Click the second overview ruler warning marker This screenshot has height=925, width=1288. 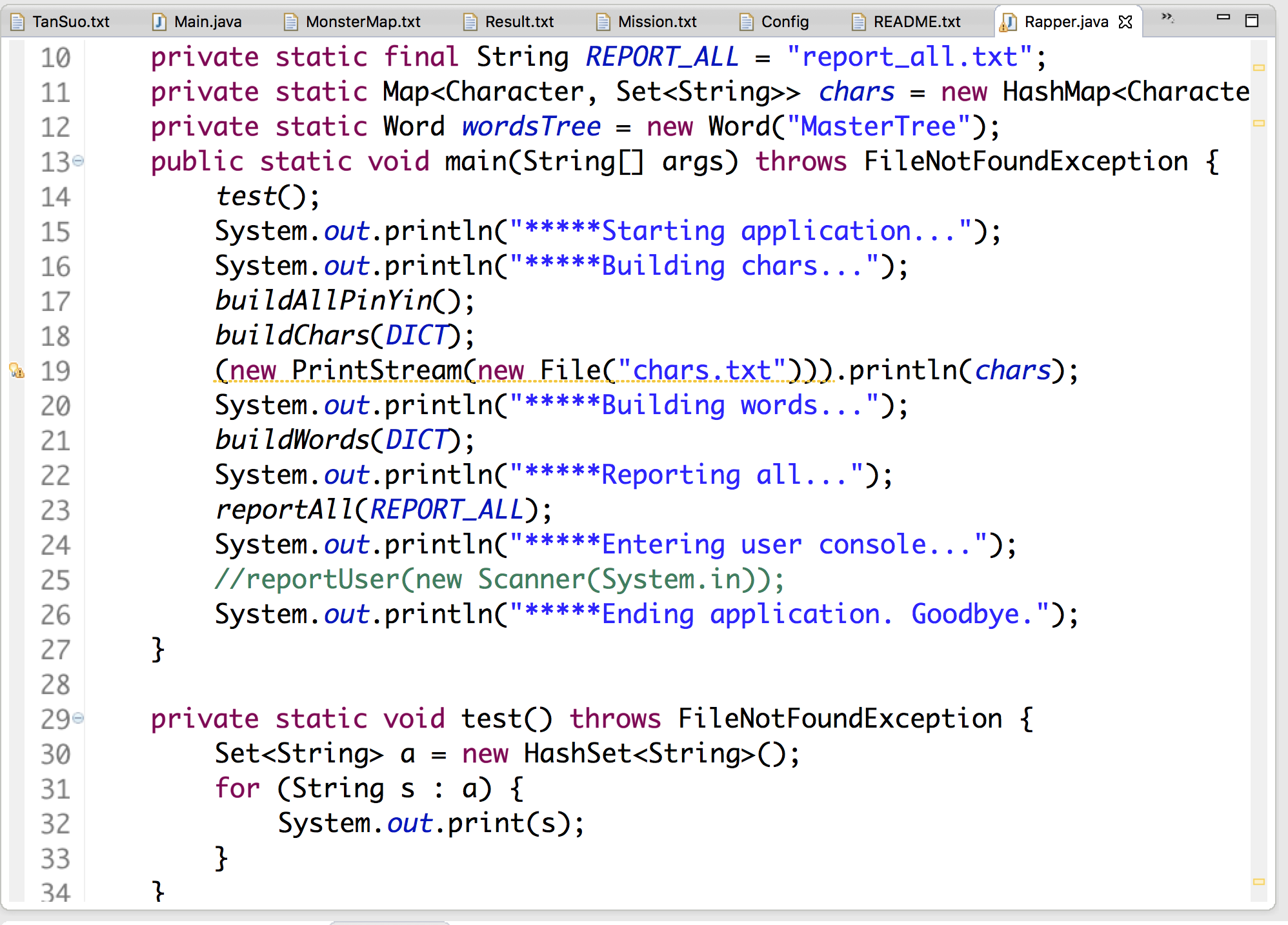[x=1258, y=123]
